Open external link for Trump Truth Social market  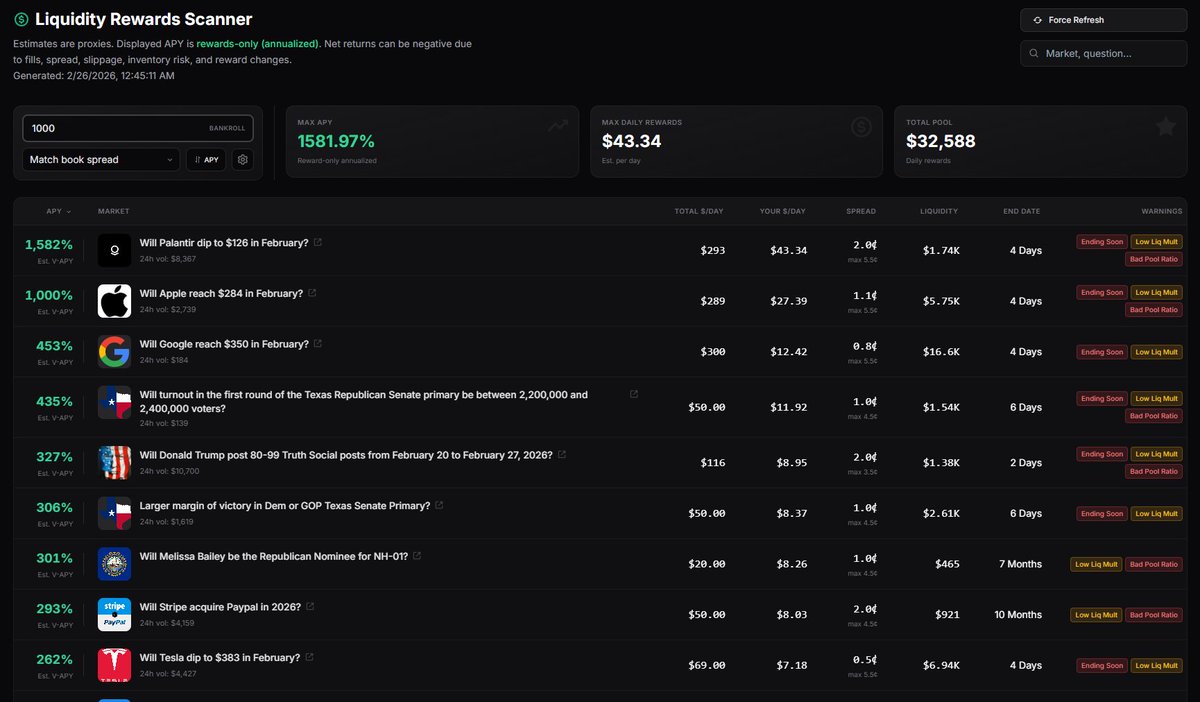562,454
